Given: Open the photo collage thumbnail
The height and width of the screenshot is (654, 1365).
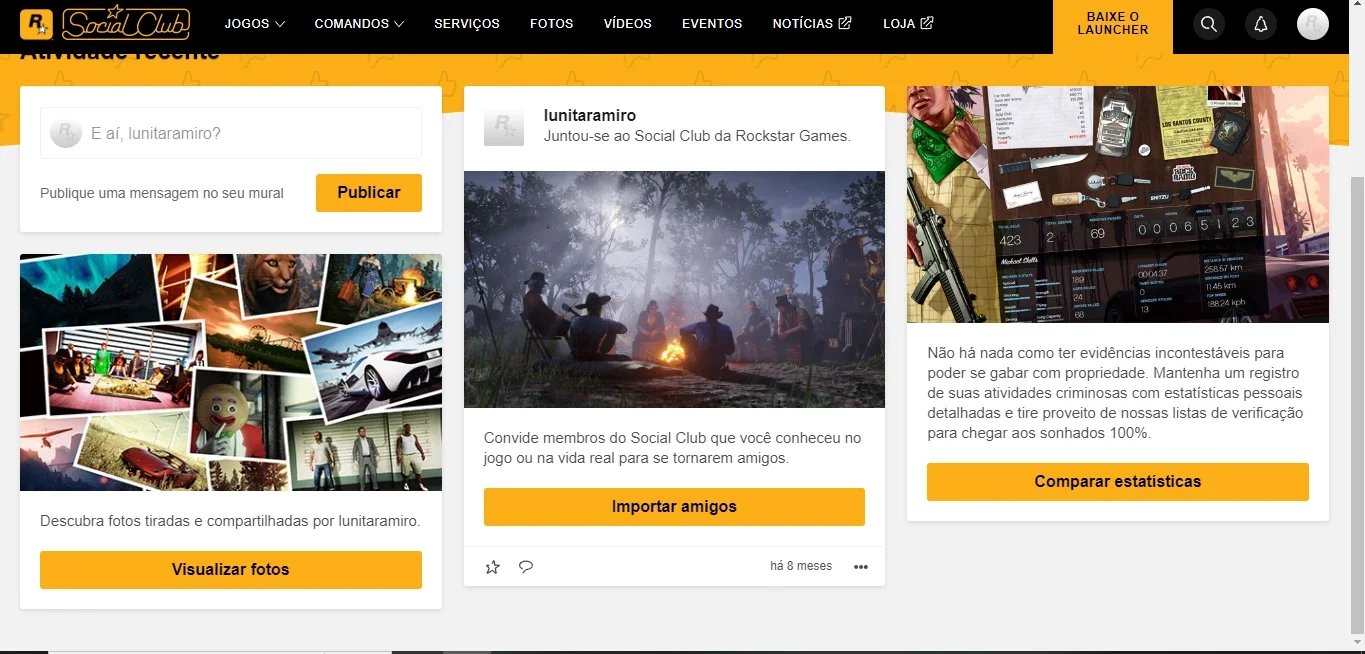Looking at the screenshot, I should pyautogui.click(x=231, y=372).
